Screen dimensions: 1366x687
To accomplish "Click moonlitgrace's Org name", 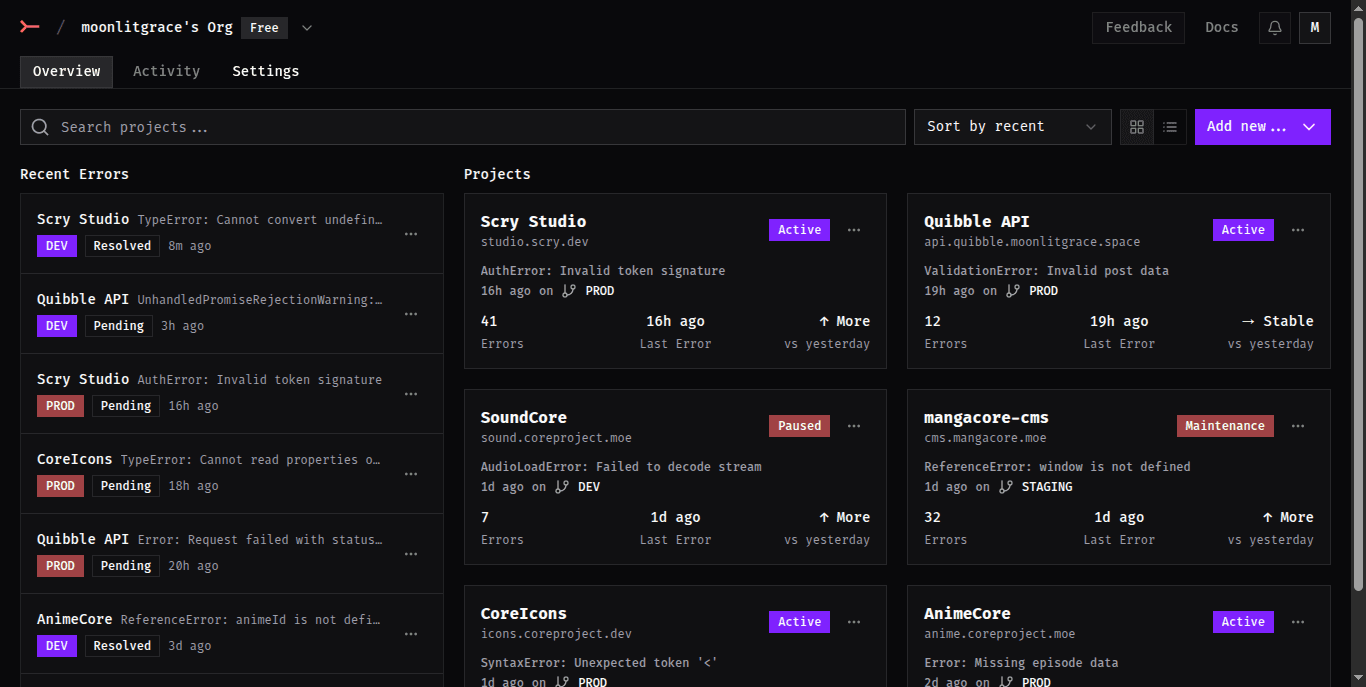I will click(156, 28).
